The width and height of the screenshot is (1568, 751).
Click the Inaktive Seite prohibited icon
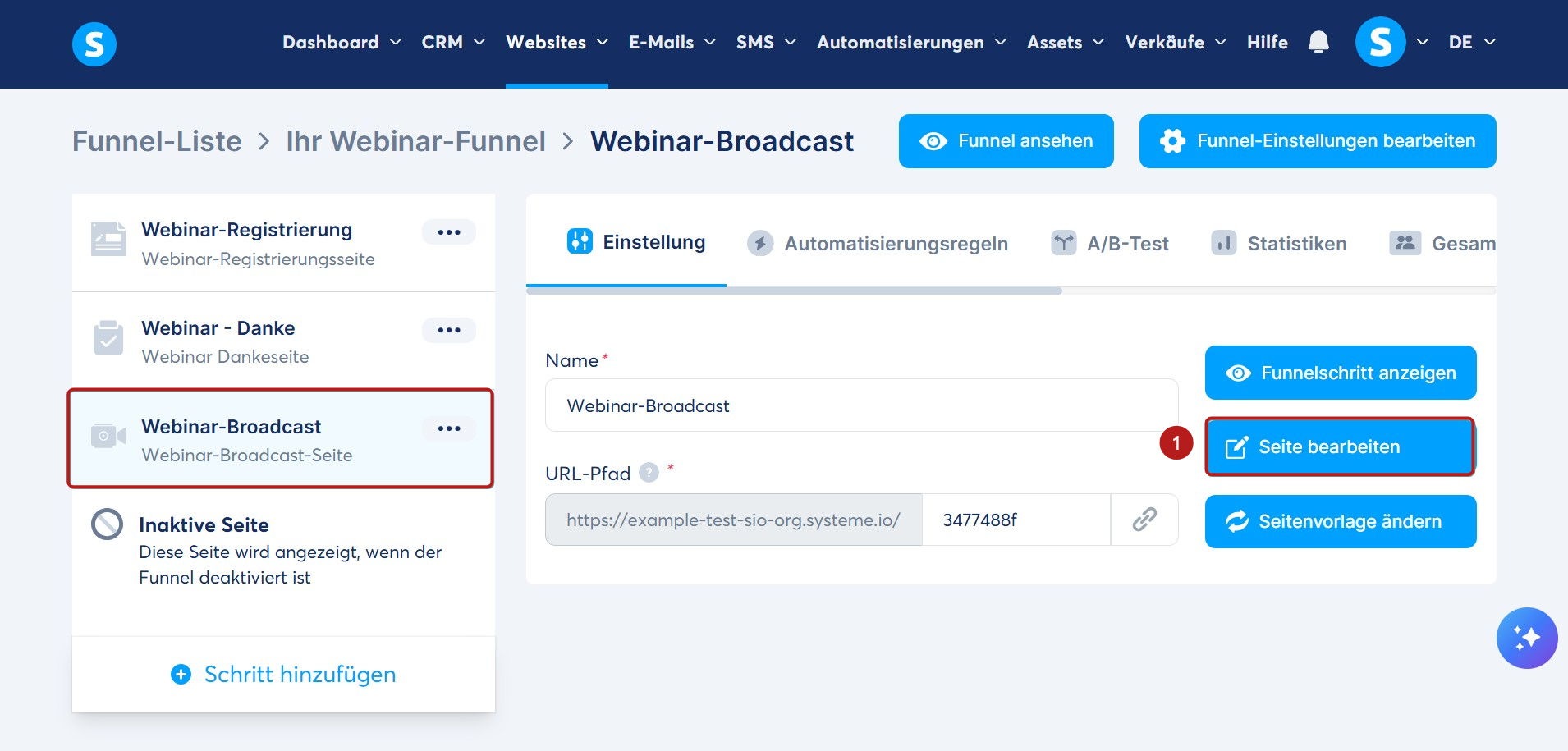pyautogui.click(x=107, y=524)
